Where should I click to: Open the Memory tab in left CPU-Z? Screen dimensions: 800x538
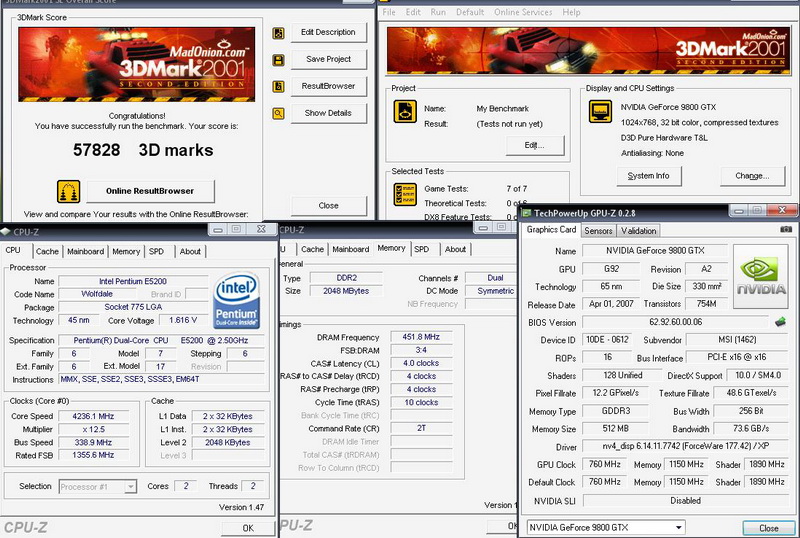[126, 251]
